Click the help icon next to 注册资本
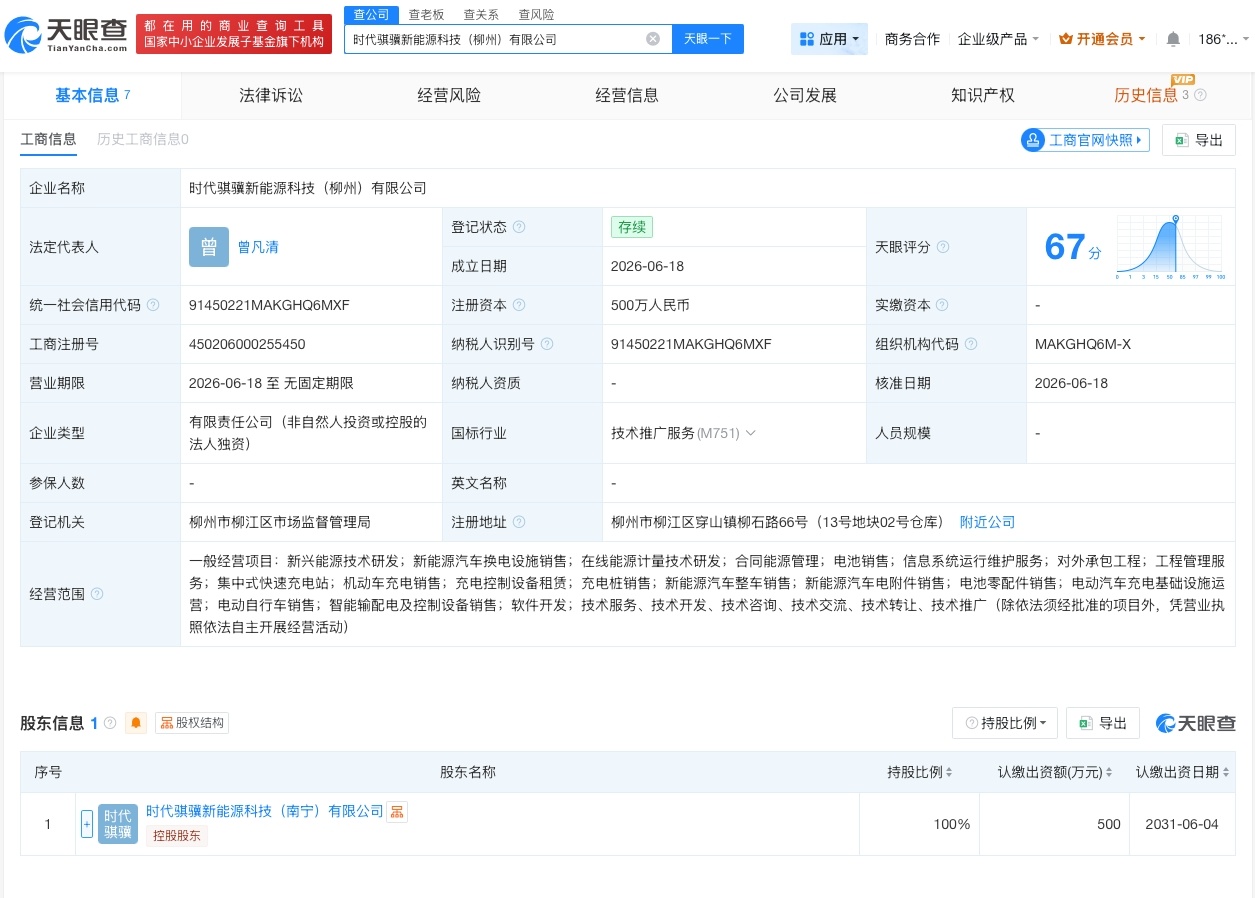This screenshot has height=898, width=1255. pos(519,305)
